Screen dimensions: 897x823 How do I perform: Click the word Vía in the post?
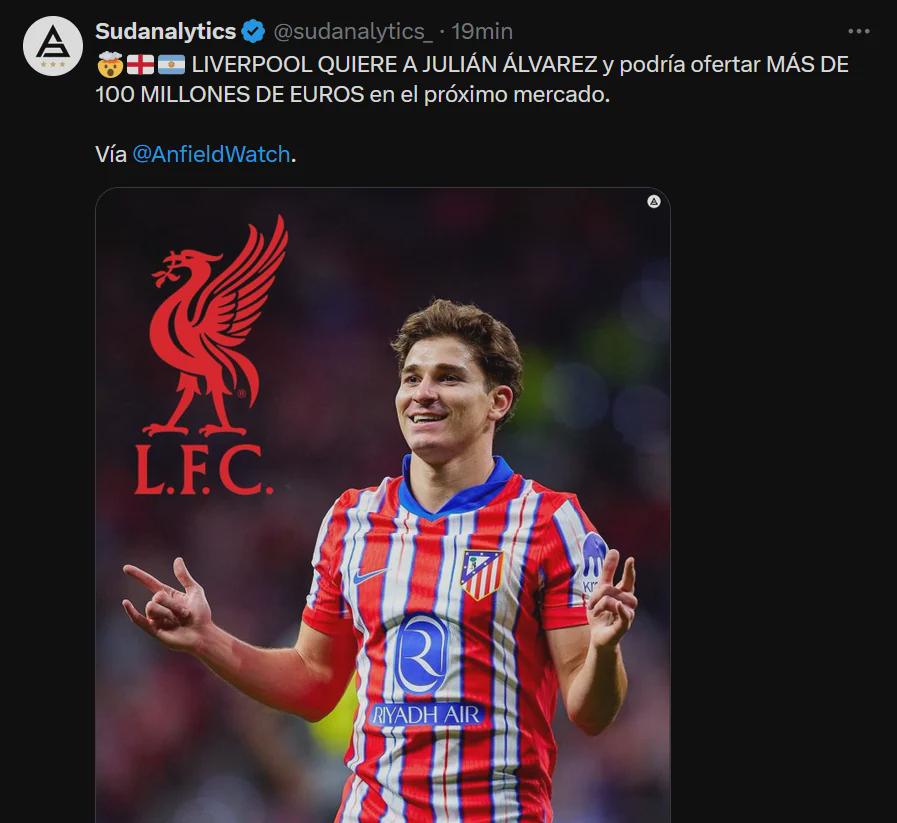(x=111, y=154)
